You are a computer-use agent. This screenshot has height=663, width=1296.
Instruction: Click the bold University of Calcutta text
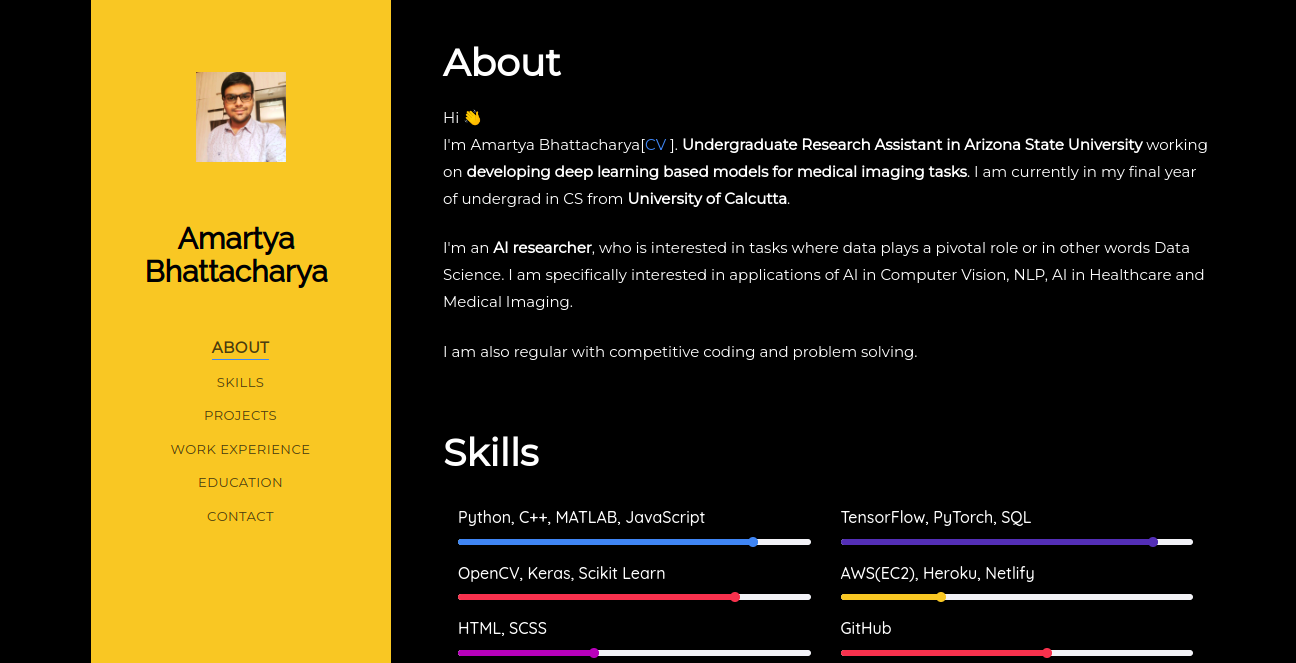706,198
